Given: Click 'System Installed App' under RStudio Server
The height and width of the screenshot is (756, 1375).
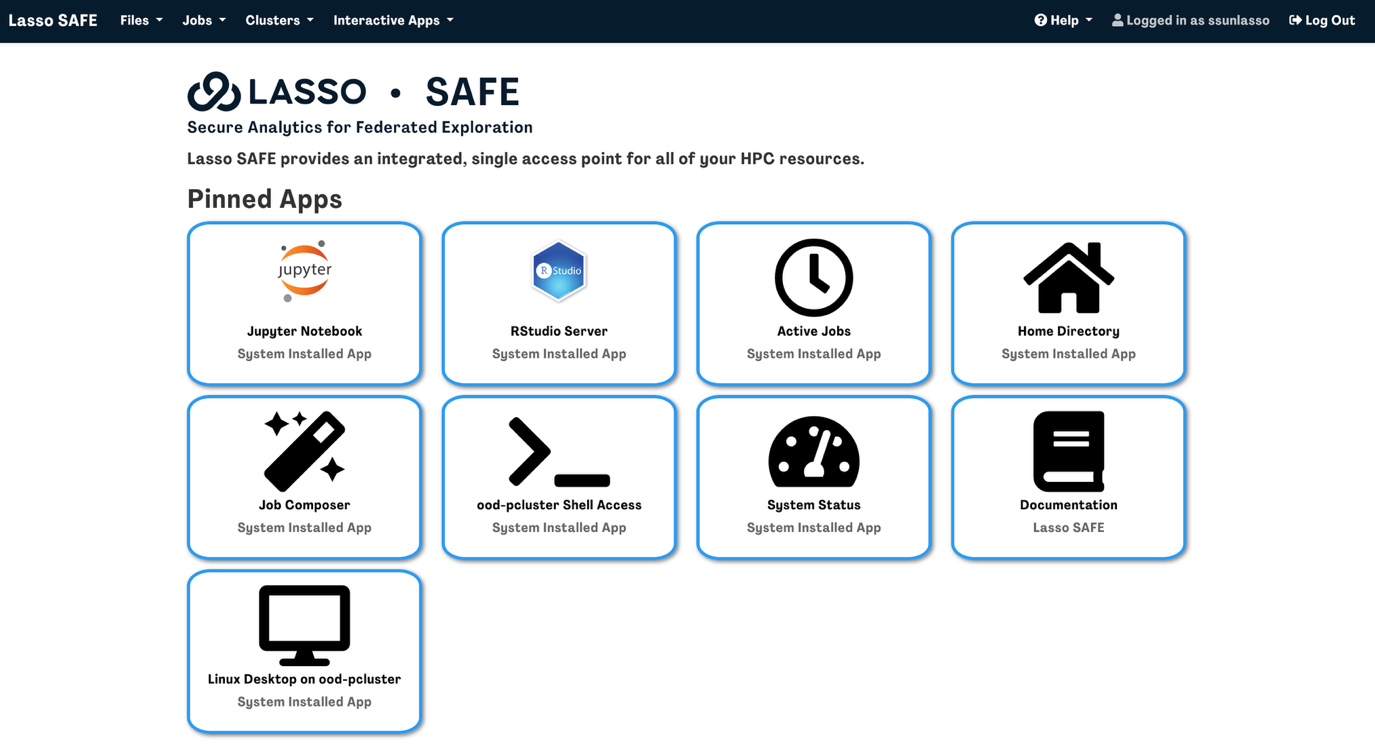Looking at the screenshot, I should 559,354.
